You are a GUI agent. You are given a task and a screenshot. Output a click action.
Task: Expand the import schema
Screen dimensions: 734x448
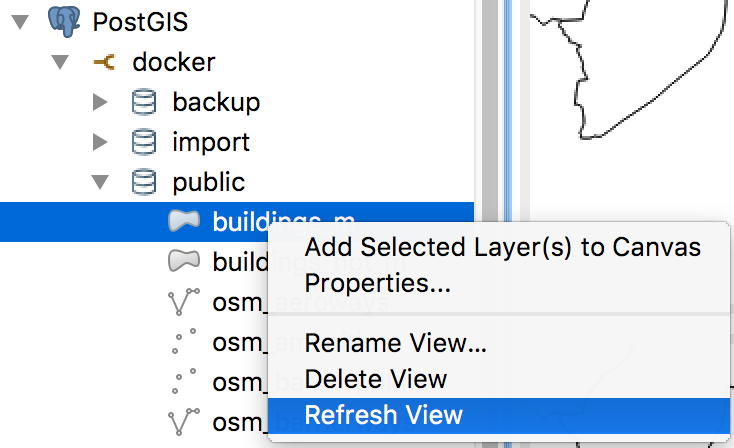tap(100, 142)
